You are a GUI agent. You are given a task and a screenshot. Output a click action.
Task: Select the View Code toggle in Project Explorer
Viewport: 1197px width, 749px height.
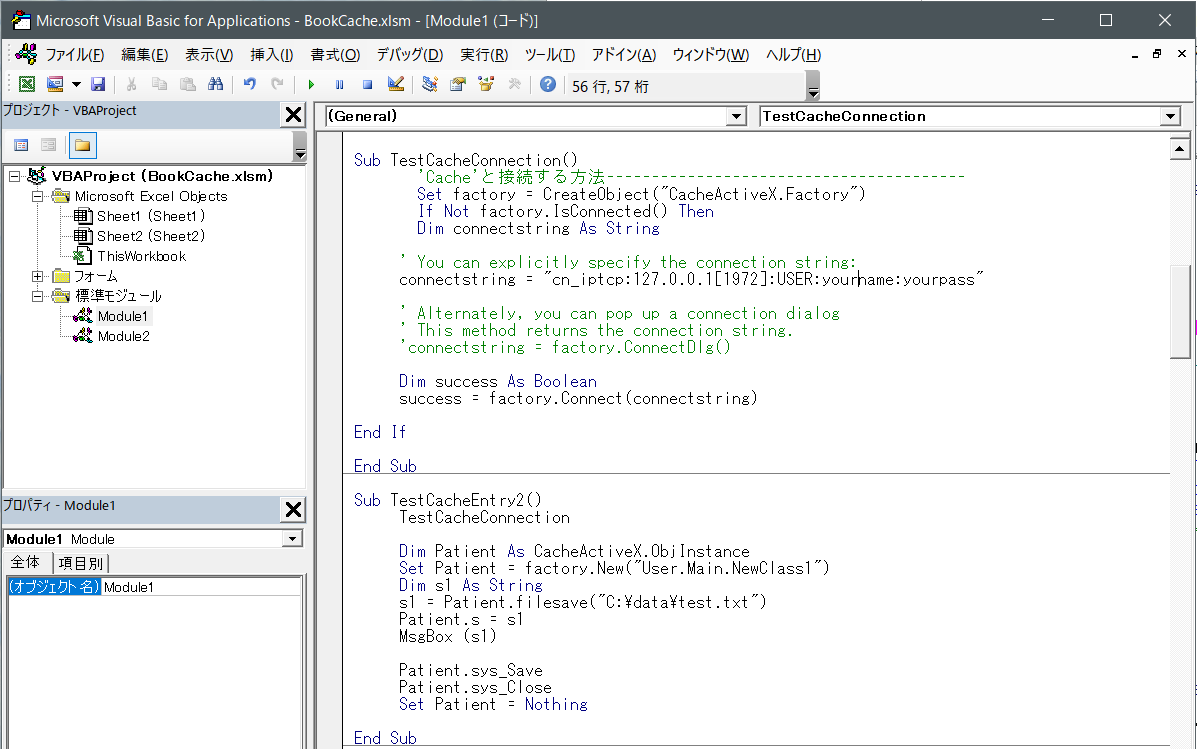pyautogui.click(x=22, y=145)
